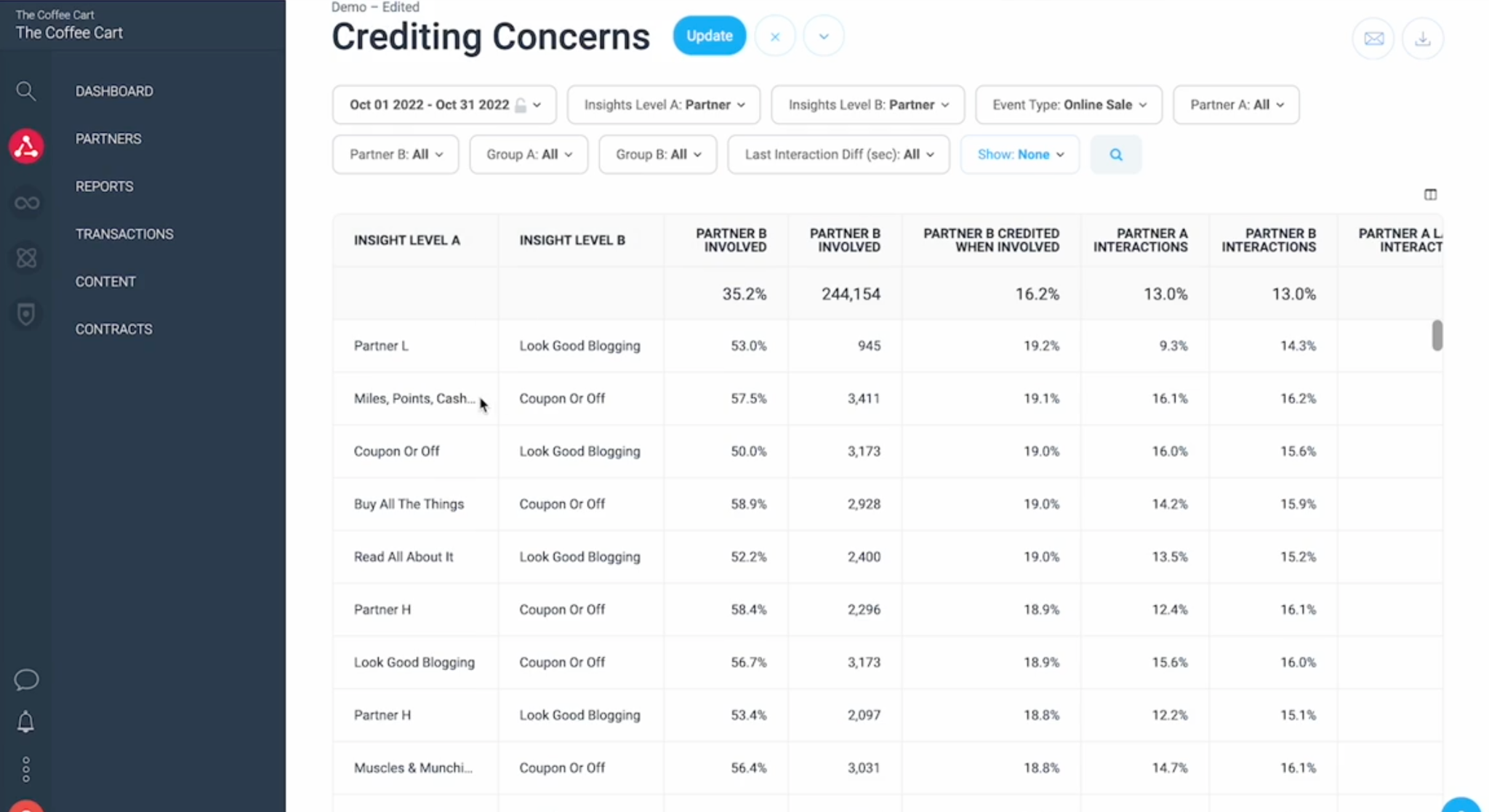The height and width of the screenshot is (812, 1489).
Task: Toggle the table column chooser icon
Action: (1430, 195)
